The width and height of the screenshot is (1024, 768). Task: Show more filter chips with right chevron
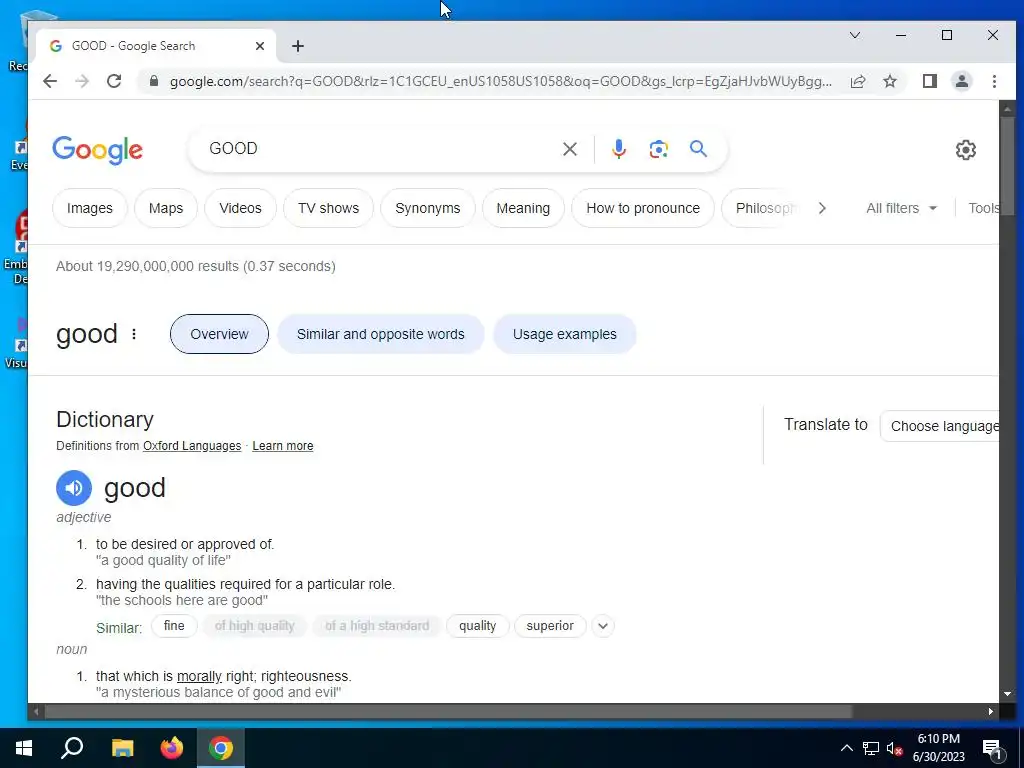pyautogui.click(x=822, y=208)
